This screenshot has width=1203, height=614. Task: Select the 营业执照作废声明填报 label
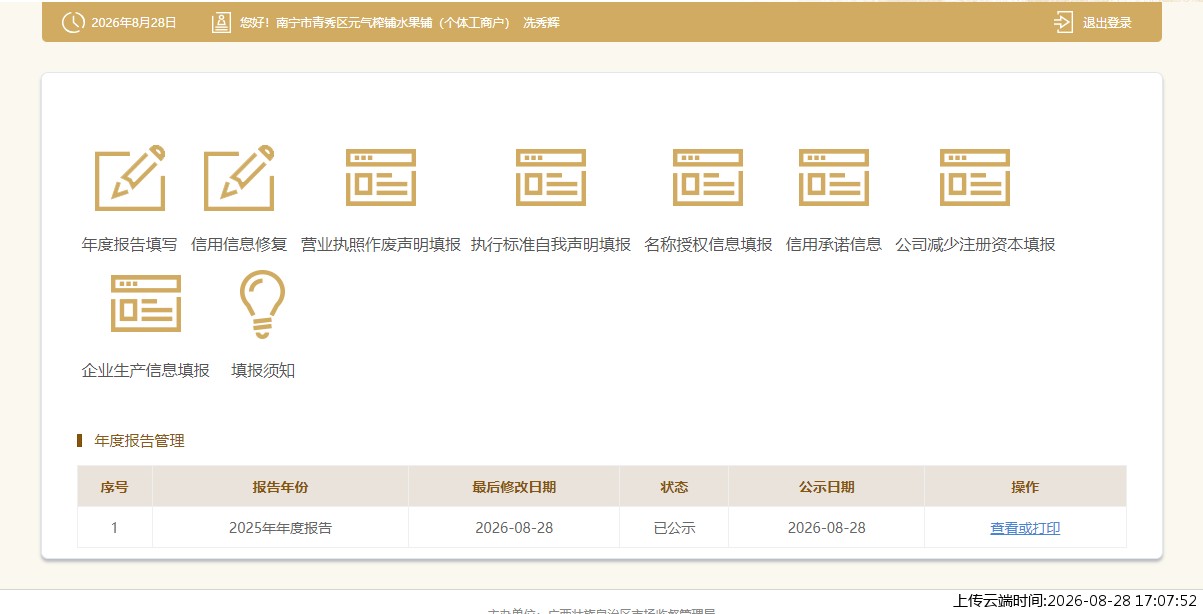pos(381,245)
